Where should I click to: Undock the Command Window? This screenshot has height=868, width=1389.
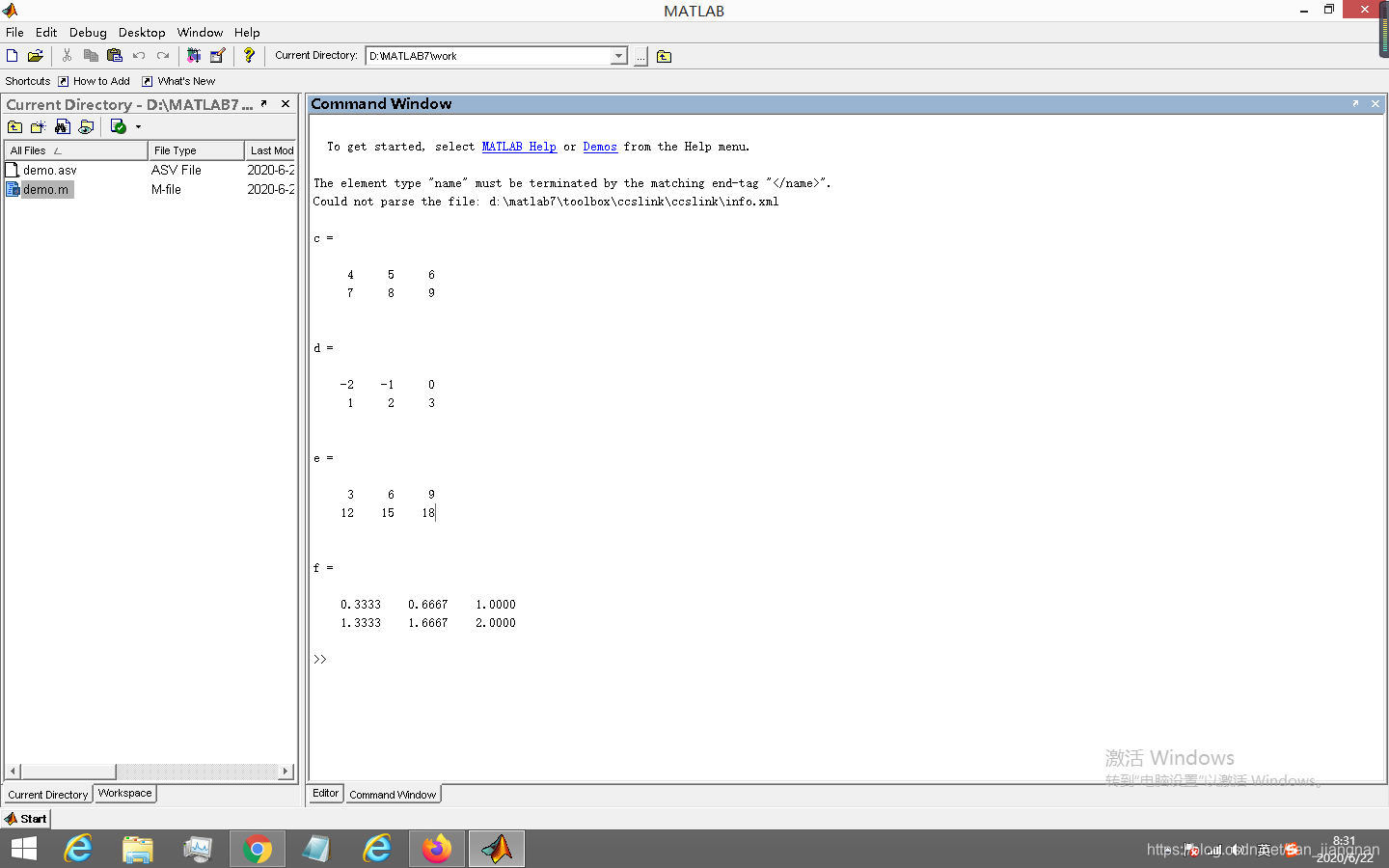coord(1355,103)
